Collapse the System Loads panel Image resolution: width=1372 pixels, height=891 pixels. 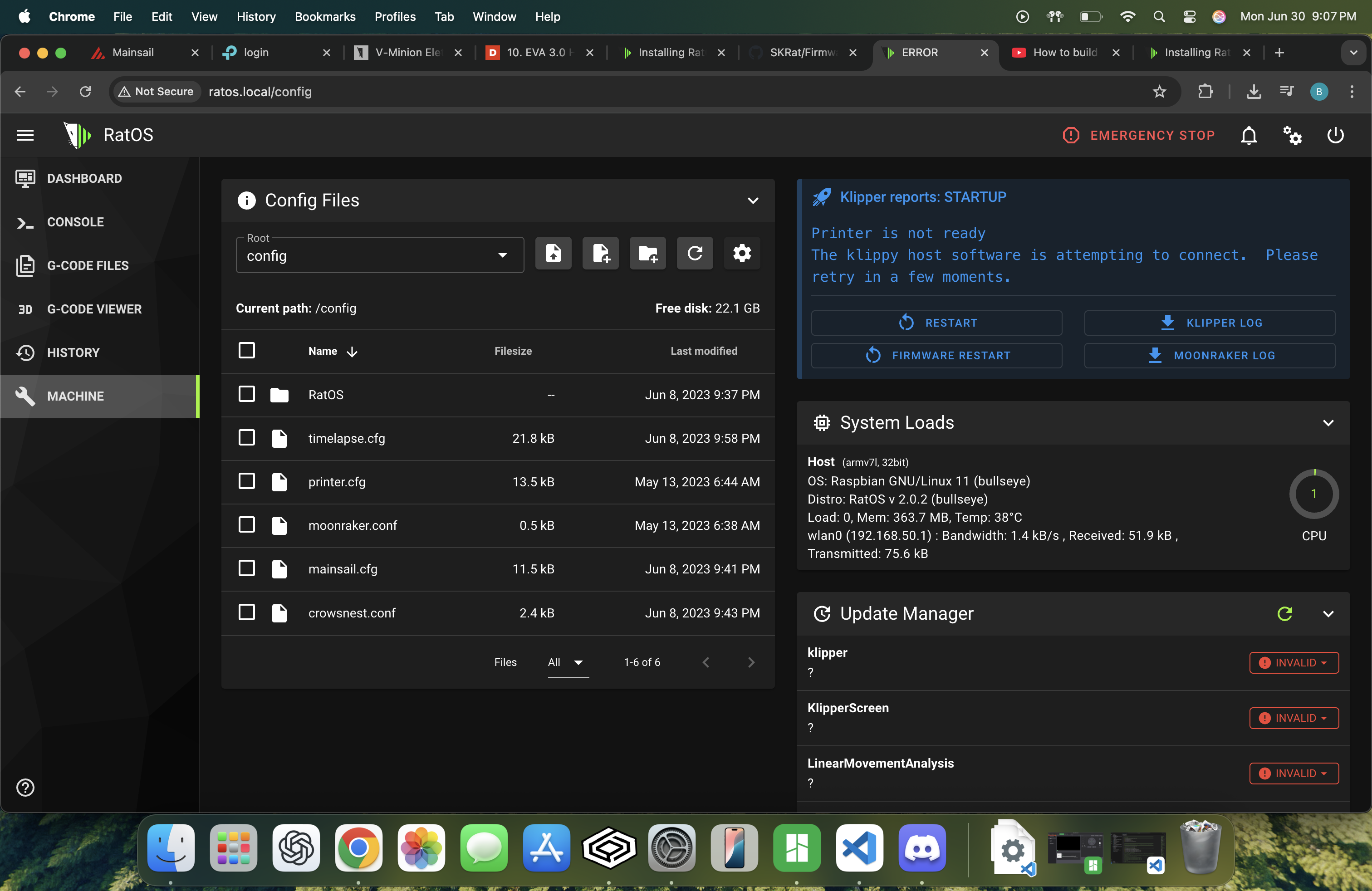tap(1328, 423)
